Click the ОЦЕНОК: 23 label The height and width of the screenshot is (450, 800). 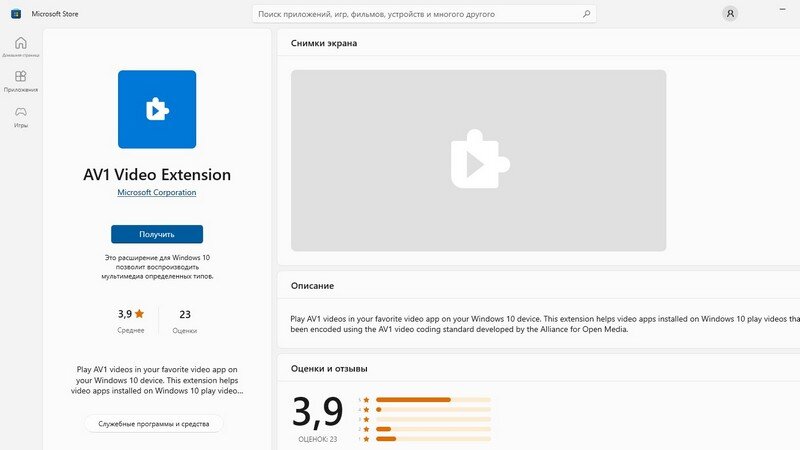[x=317, y=439]
